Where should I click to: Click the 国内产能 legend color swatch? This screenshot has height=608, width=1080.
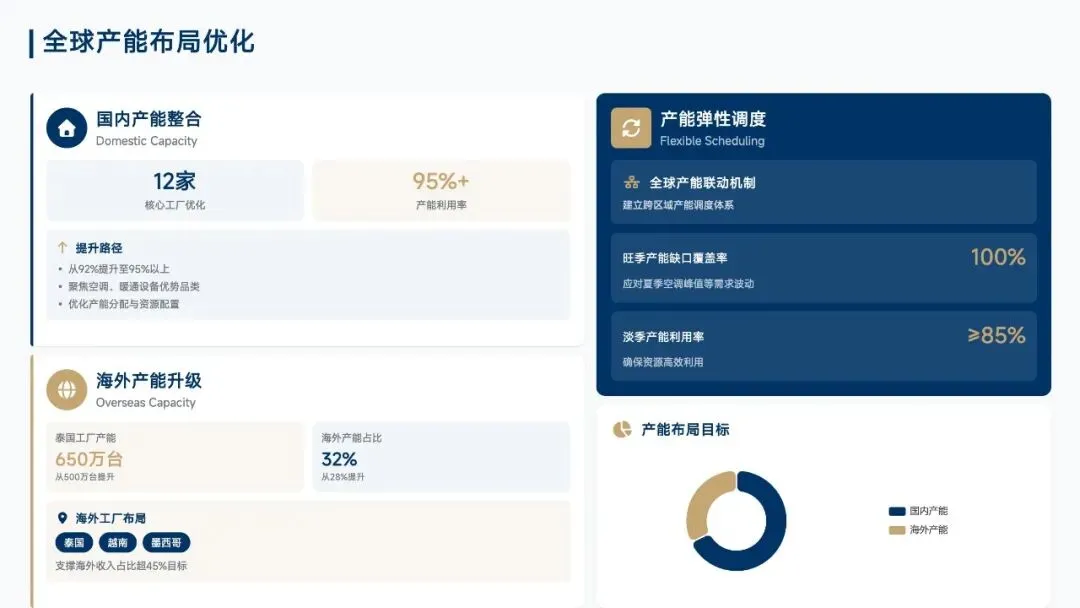click(x=897, y=511)
